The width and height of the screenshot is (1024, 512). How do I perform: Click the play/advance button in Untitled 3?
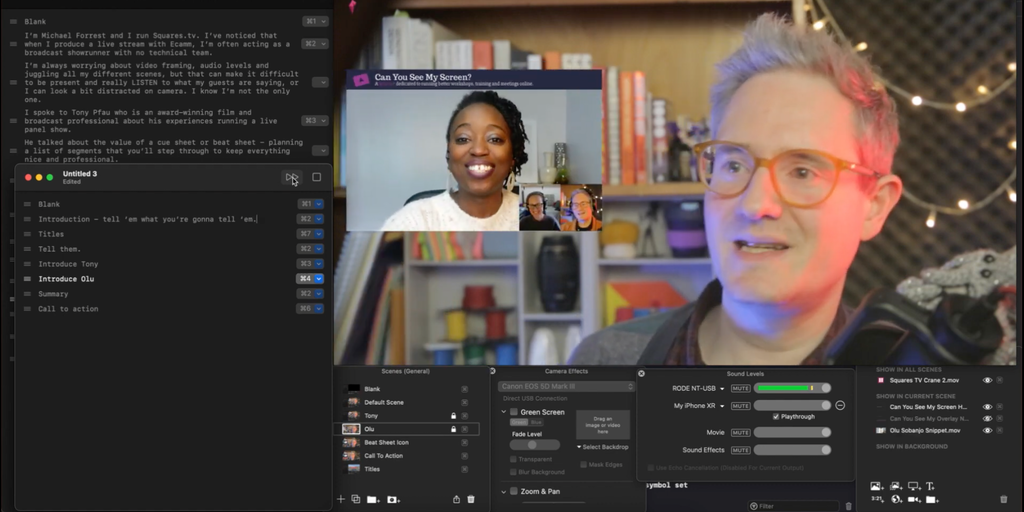[291, 177]
